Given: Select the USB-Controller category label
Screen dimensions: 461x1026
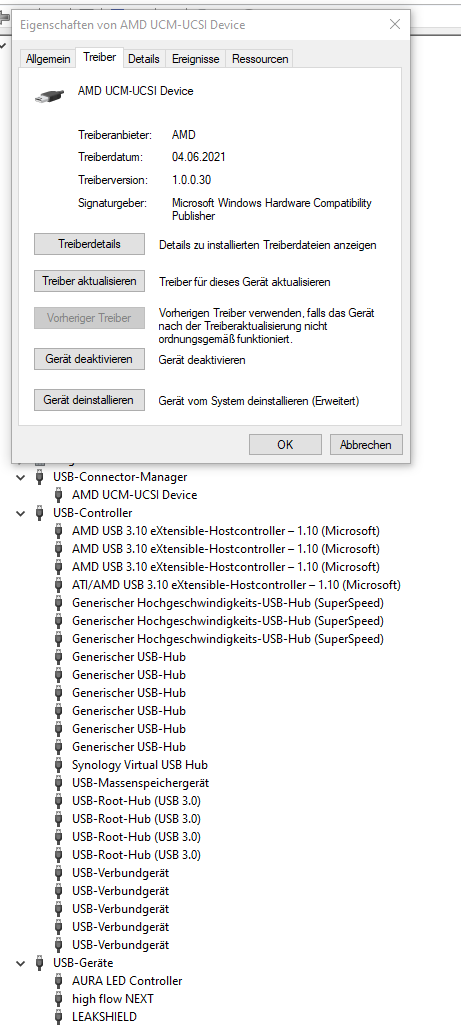Looking at the screenshot, I should 92,513.
